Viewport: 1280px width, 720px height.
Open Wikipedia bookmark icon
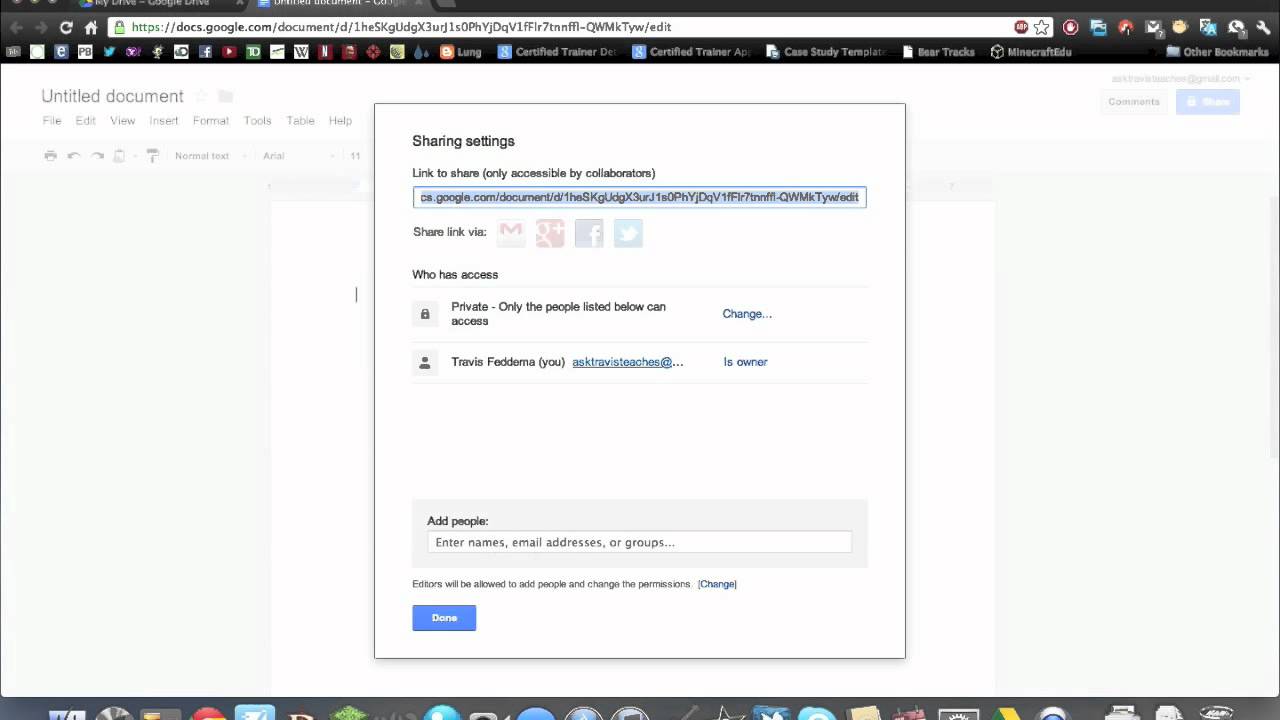tap(301, 51)
